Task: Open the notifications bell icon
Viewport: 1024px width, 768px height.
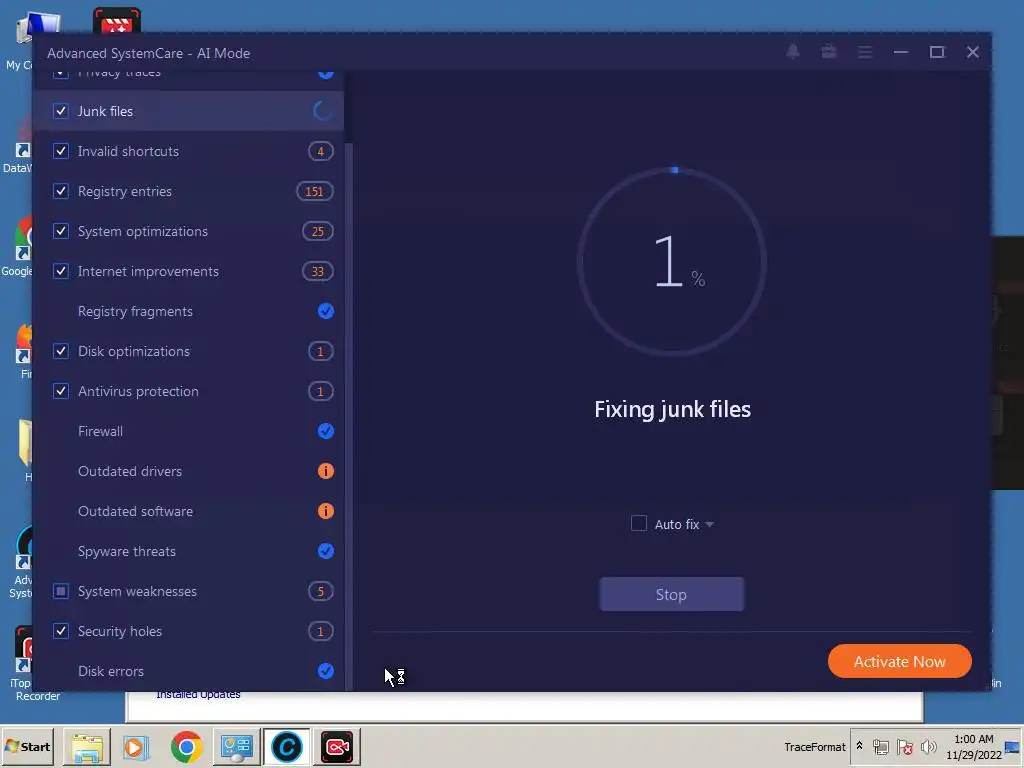Action: point(793,52)
